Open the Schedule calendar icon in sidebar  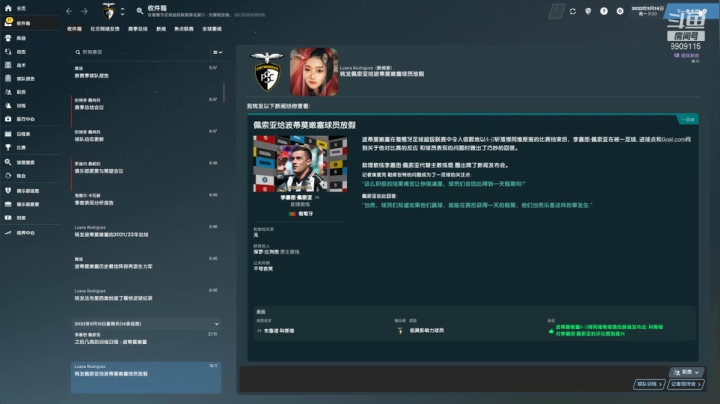[8, 134]
